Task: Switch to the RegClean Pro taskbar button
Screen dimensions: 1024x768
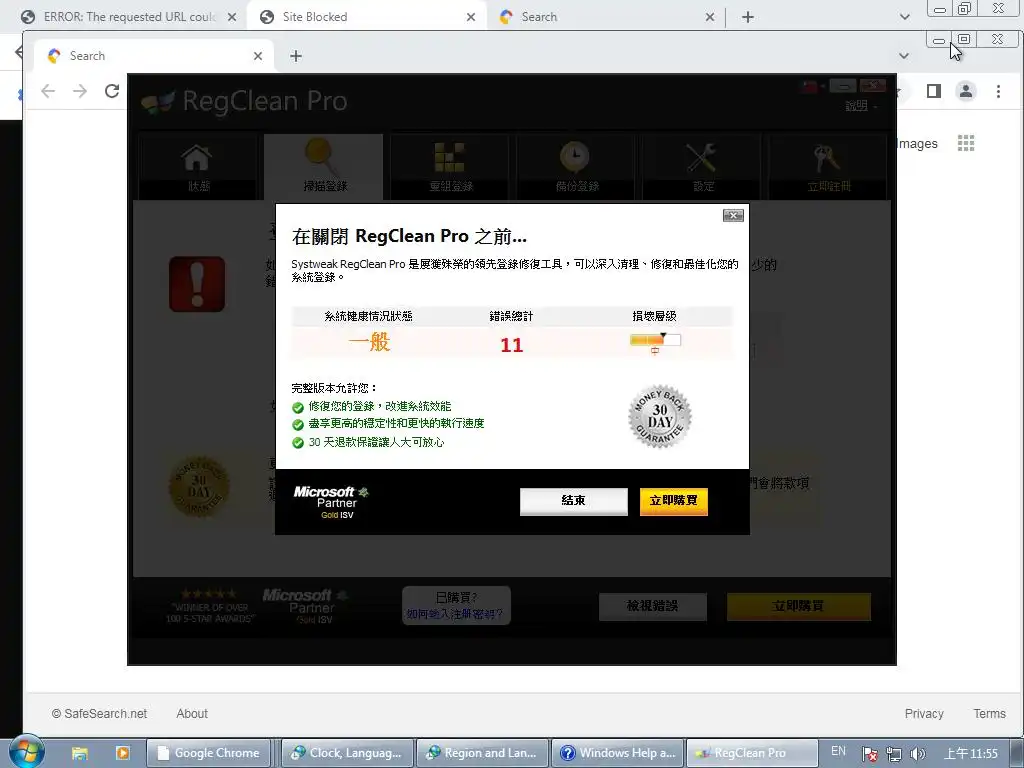Action: [752, 753]
